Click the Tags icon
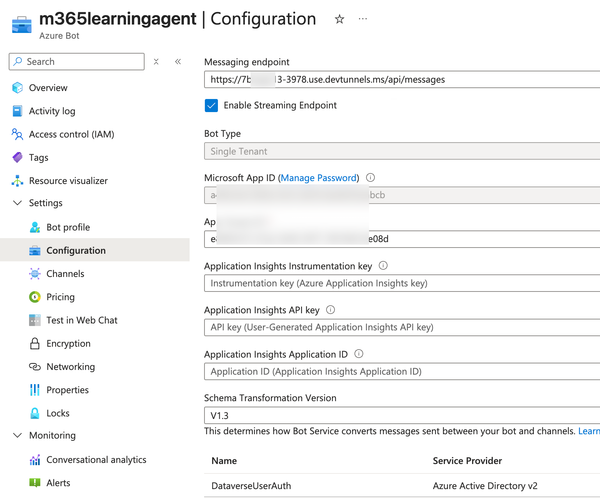Viewport: 600px width, 498px height. pos(17,157)
